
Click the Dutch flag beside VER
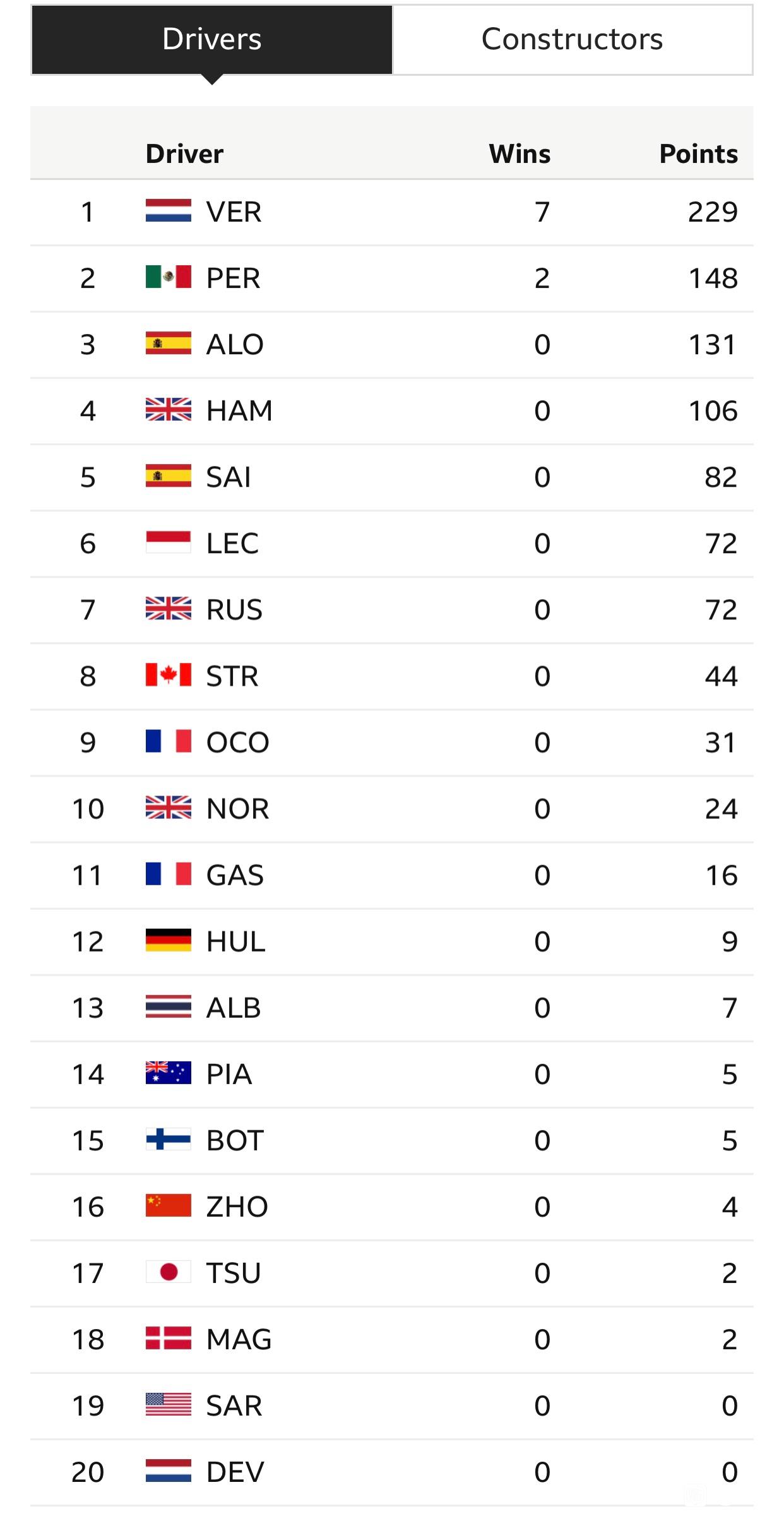[x=168, y=211]
